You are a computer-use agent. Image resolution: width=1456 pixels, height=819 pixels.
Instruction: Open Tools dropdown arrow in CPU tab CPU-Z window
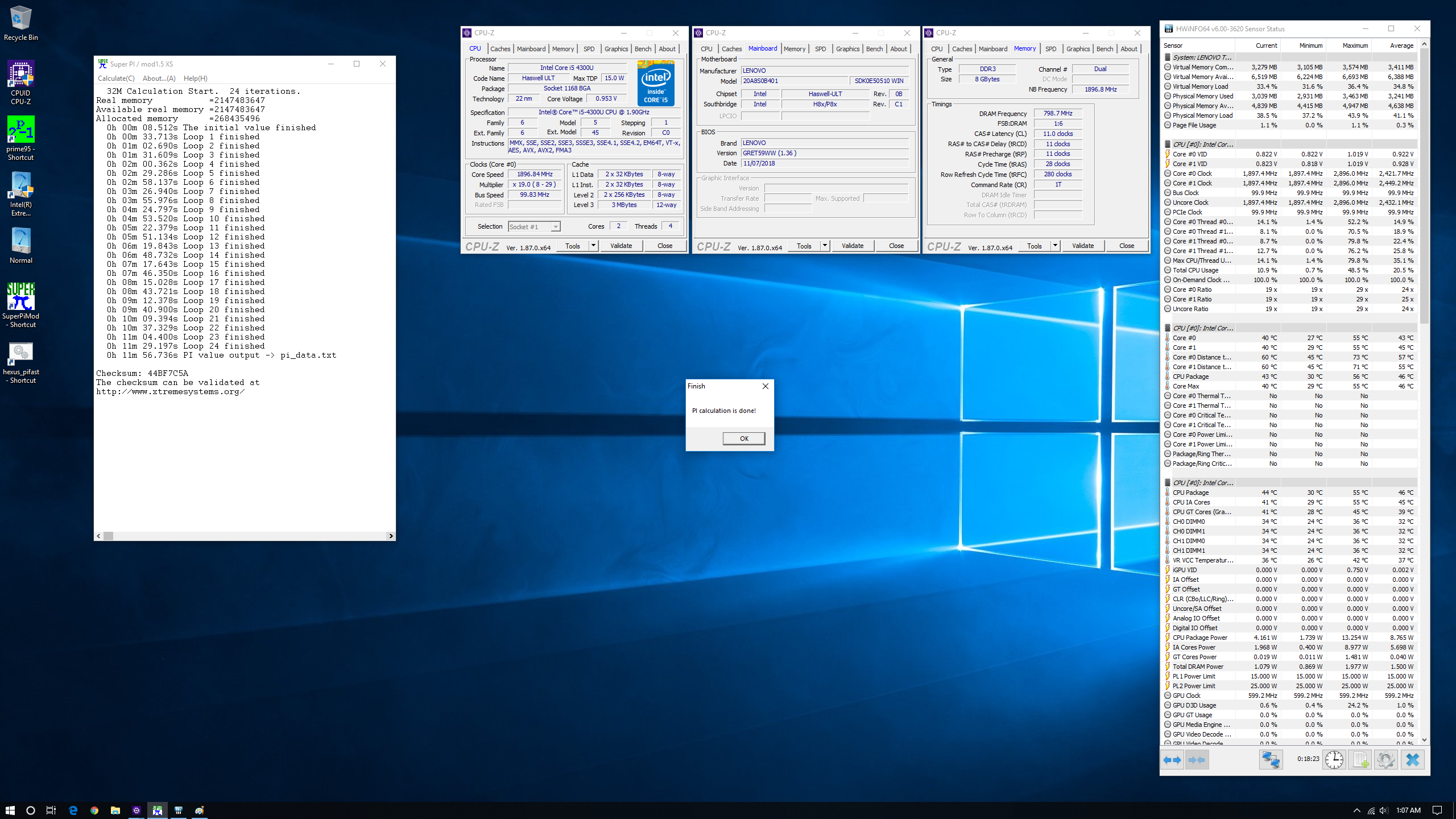(593, 245)
